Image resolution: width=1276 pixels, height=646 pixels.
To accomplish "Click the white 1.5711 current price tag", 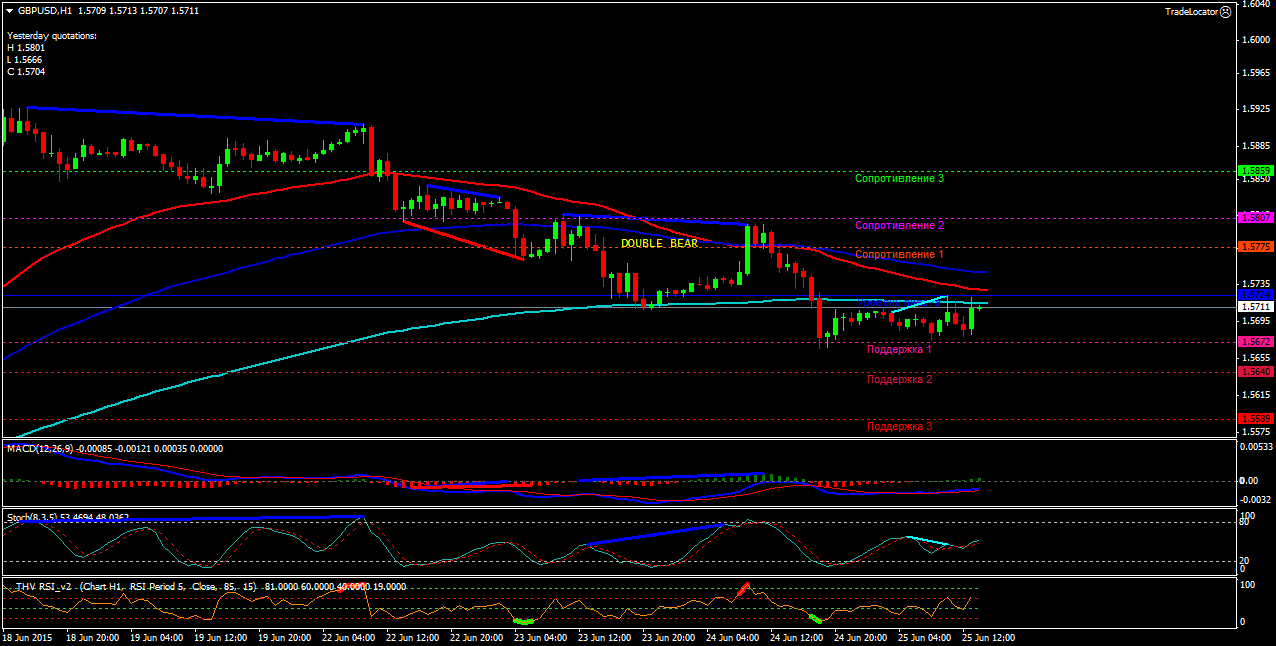I will click(x=1255, y=307).
